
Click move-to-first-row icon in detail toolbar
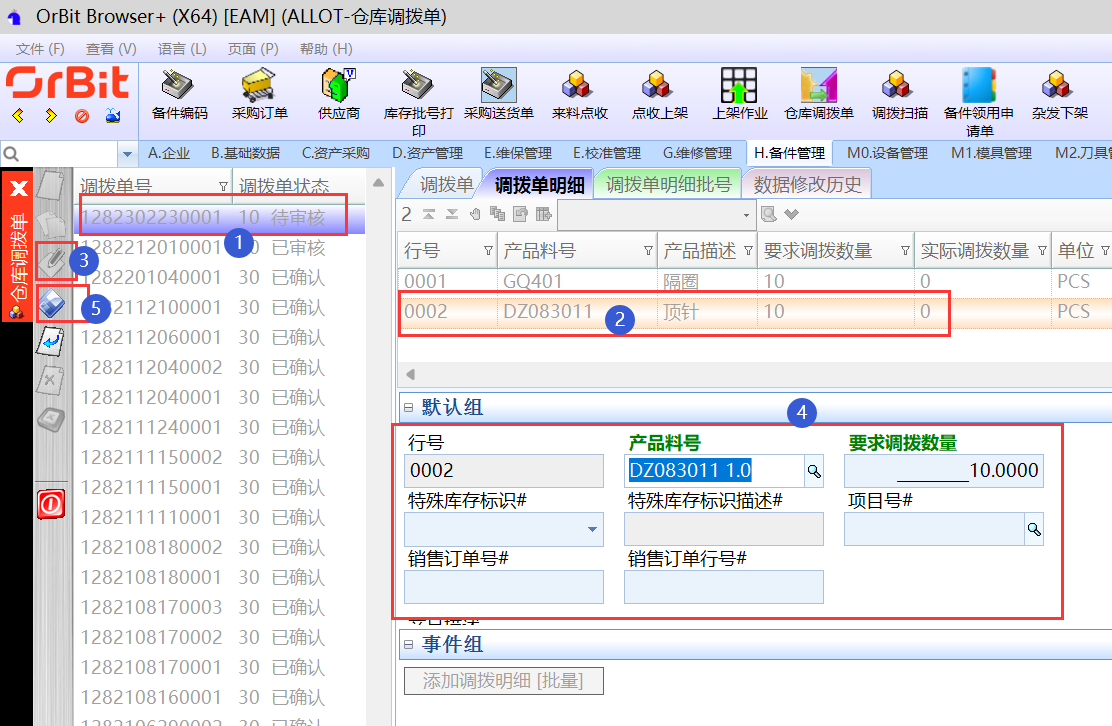pos(428,214)
